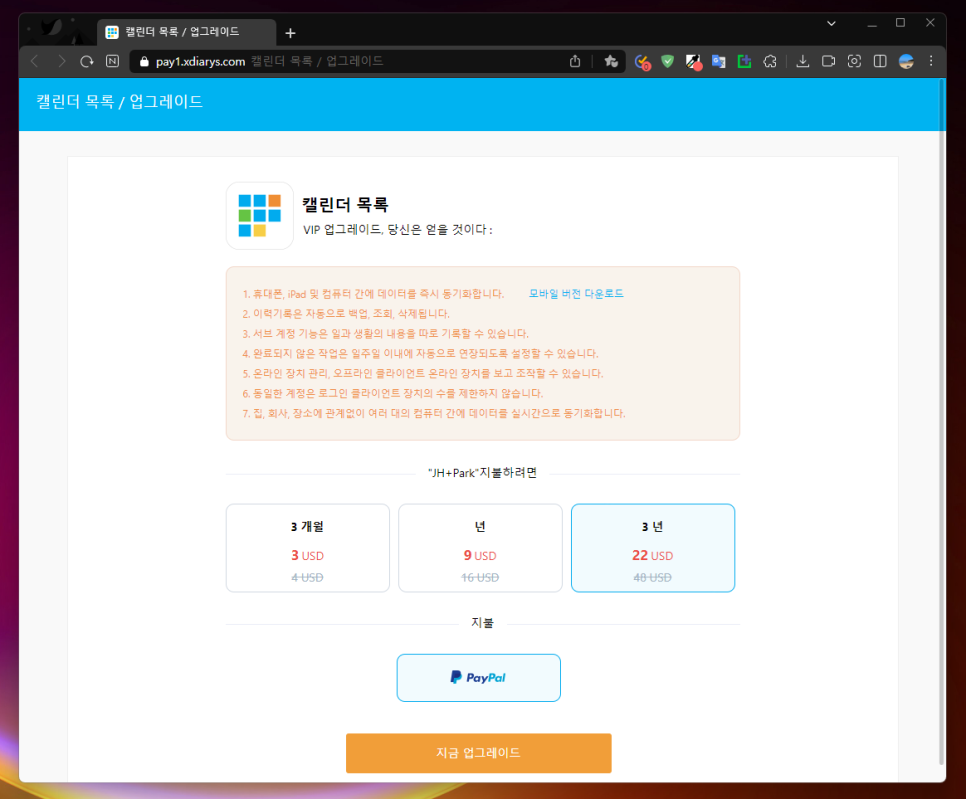
Task: View site info via lock icon
Action: click(x=144, y=61)
